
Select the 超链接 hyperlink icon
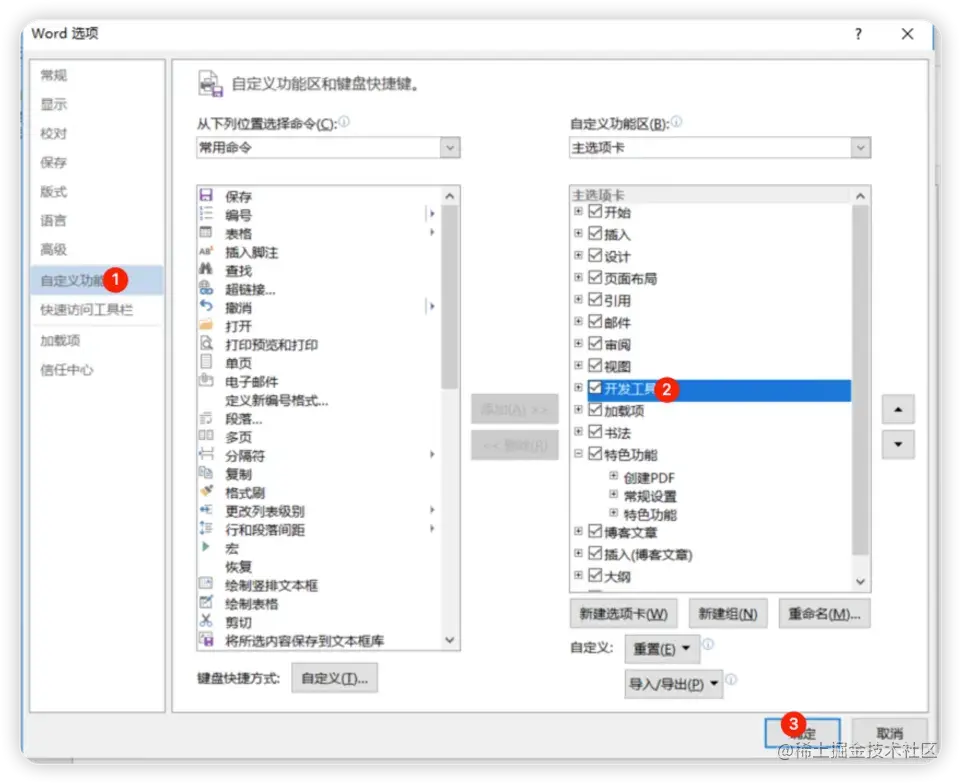[206, 288]
